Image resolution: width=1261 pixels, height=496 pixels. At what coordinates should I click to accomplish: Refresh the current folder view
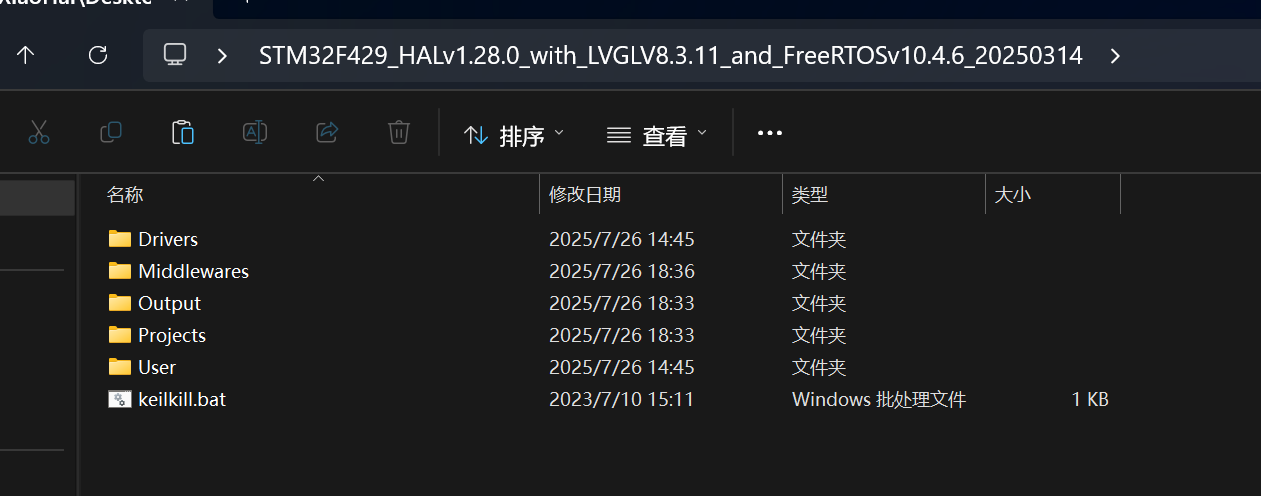coord(98,55)
